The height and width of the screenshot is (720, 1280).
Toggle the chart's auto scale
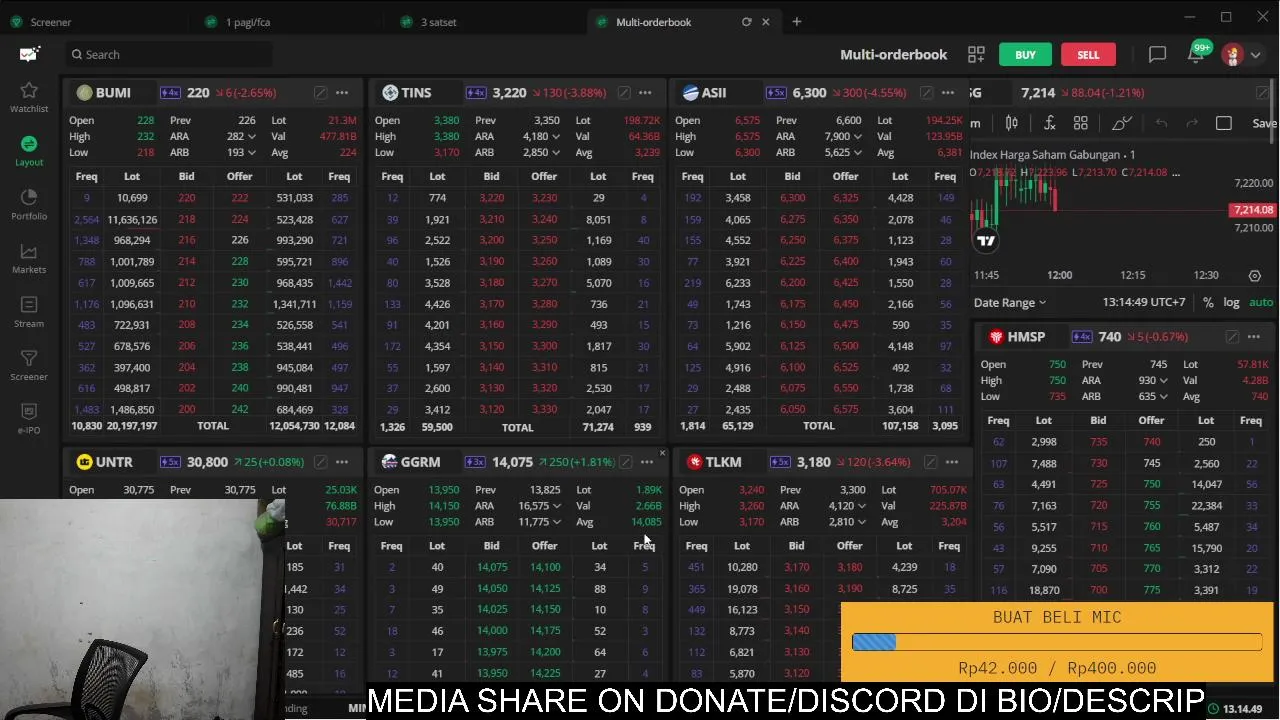pyautogui.click(x=1261, y=302)
